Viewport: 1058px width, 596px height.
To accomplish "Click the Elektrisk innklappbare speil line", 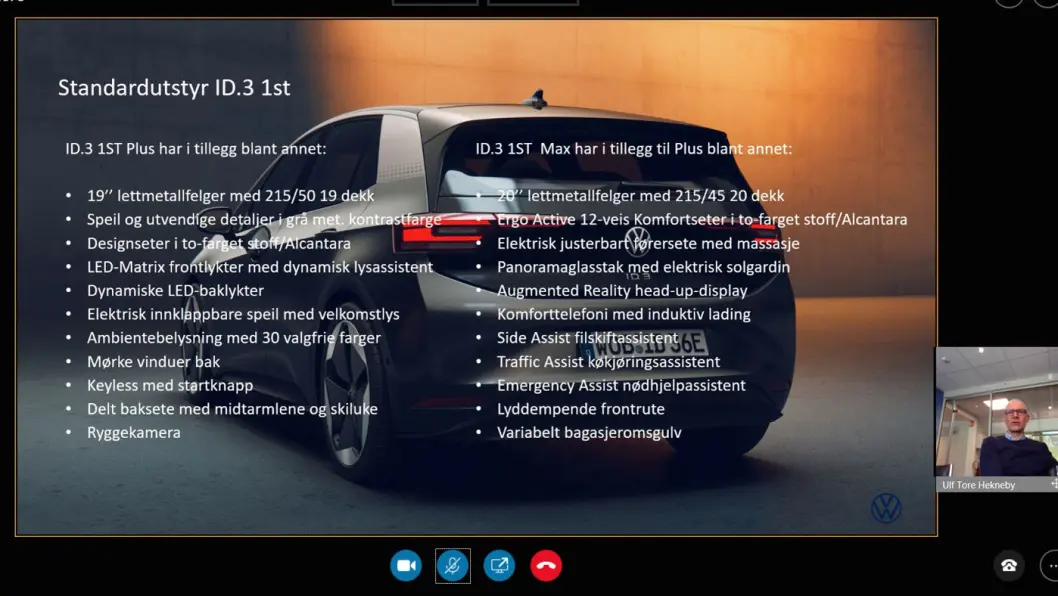I will click(243, 314).
